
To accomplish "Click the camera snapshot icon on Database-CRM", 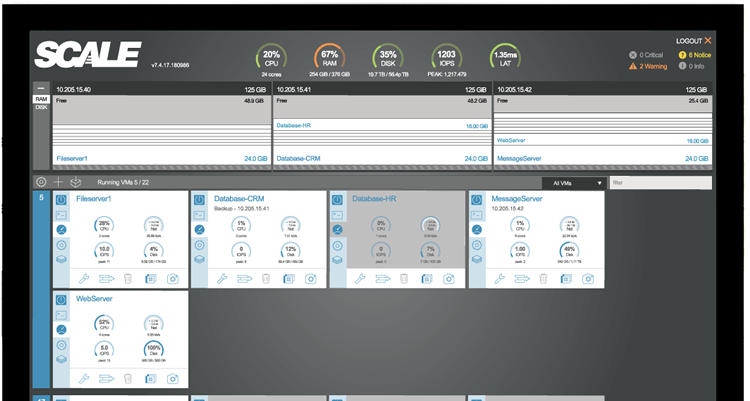I will (311, 278).
